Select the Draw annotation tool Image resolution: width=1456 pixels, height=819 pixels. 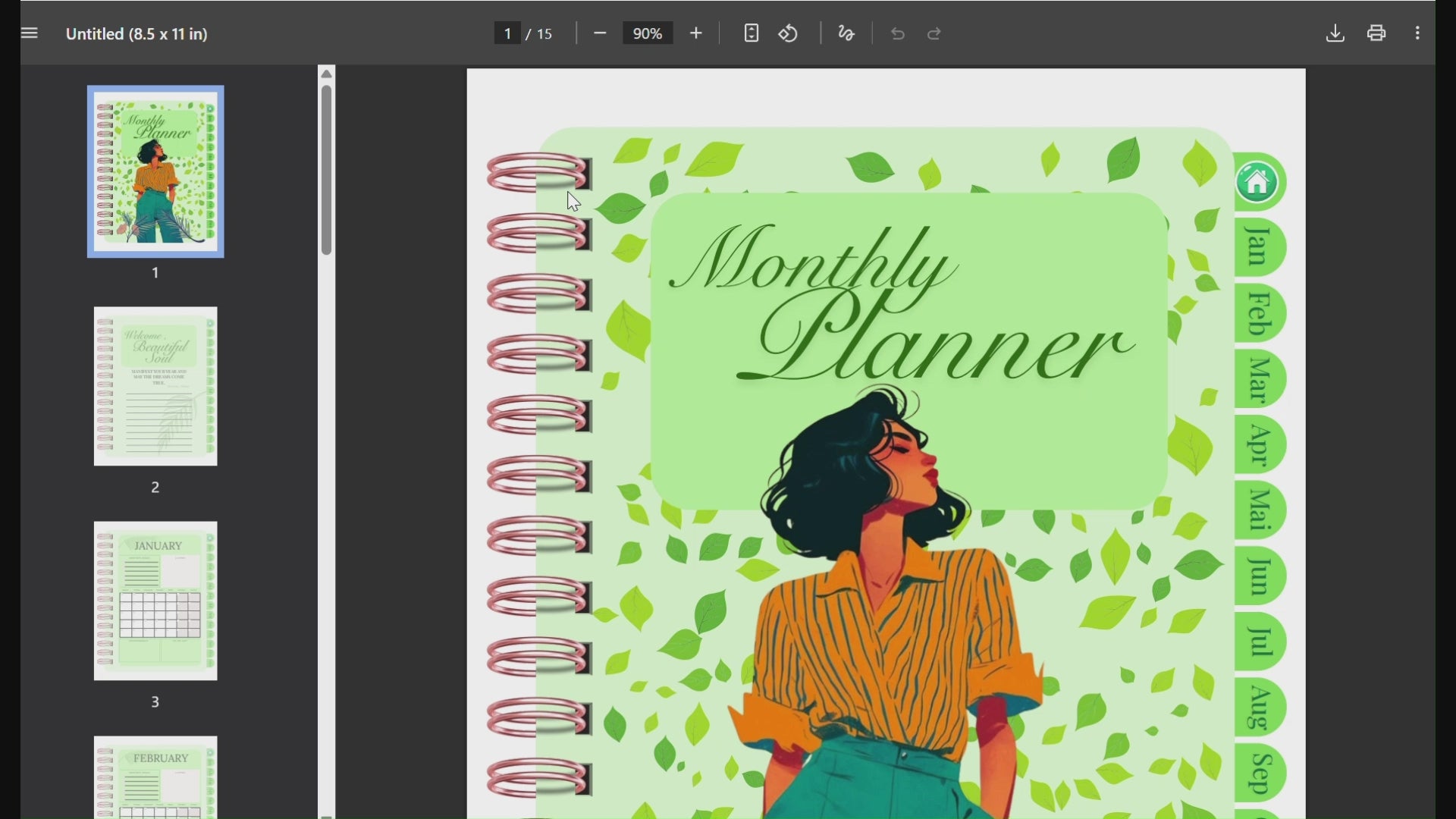[846, 33]
